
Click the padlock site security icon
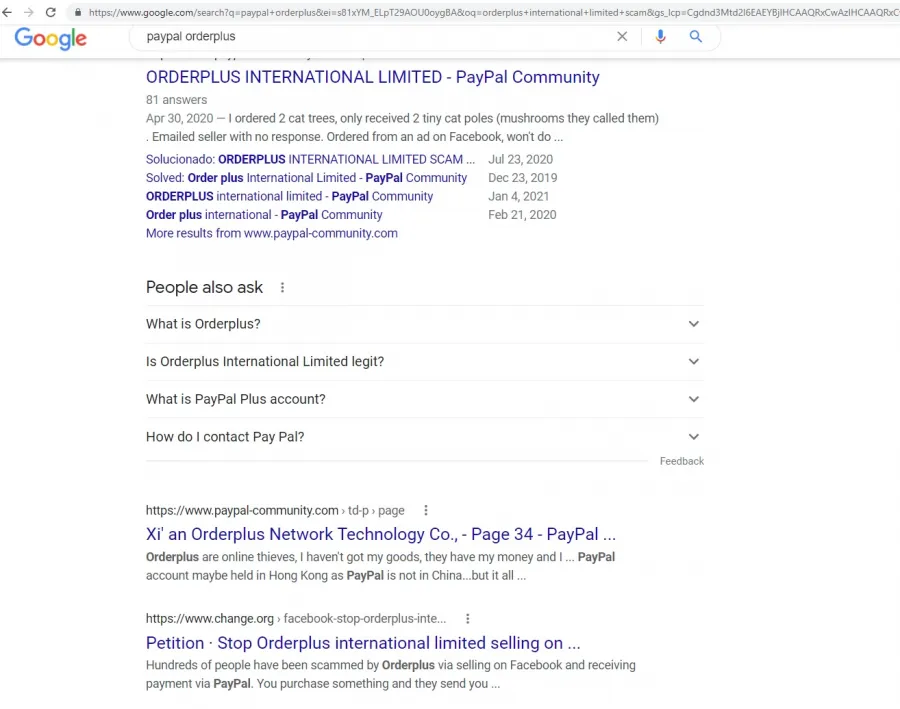[78, 12]
